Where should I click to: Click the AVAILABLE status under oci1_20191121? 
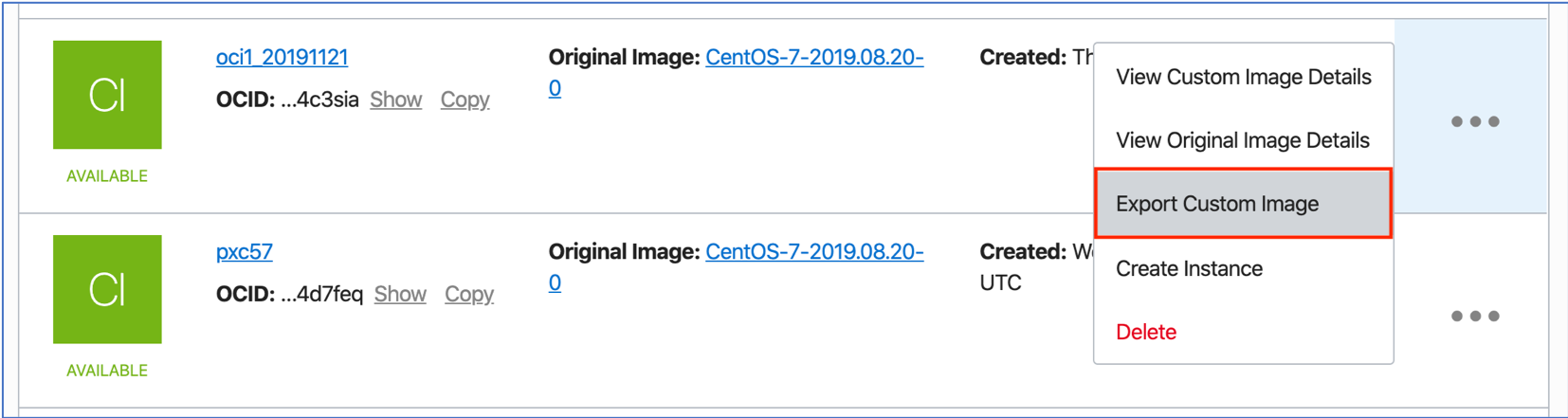point(107,176)
